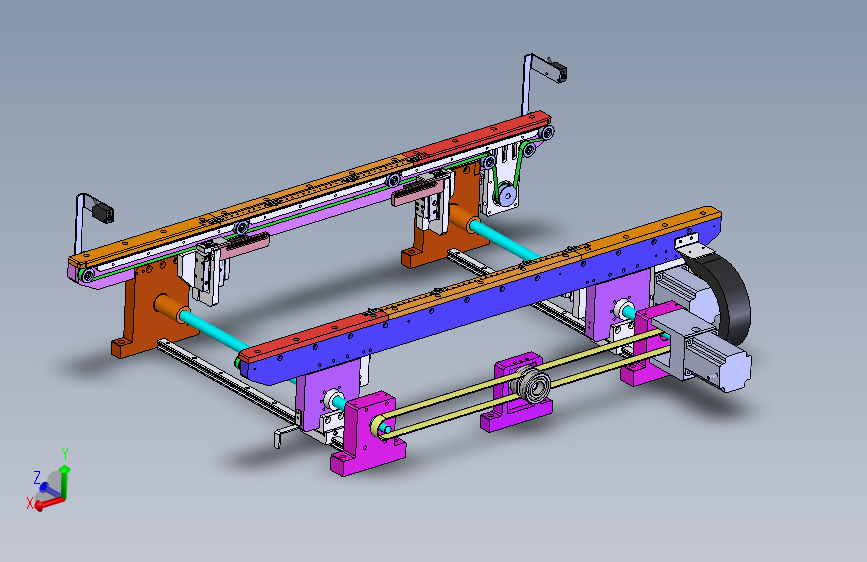Click the red X axis of the orientation triad
This screenshot has width=867, height=562.
[50, 503]
